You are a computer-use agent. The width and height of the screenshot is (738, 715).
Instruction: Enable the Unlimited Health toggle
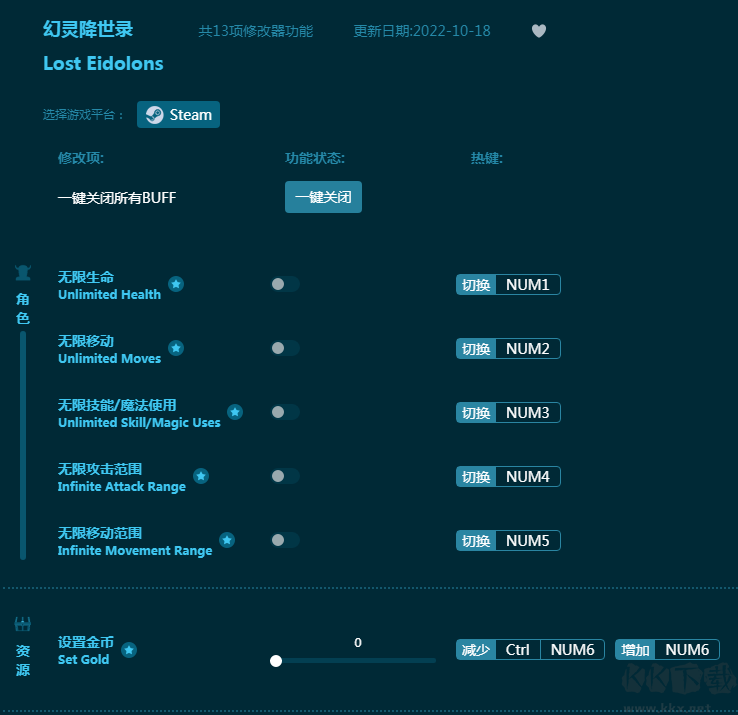pos(285,284)
